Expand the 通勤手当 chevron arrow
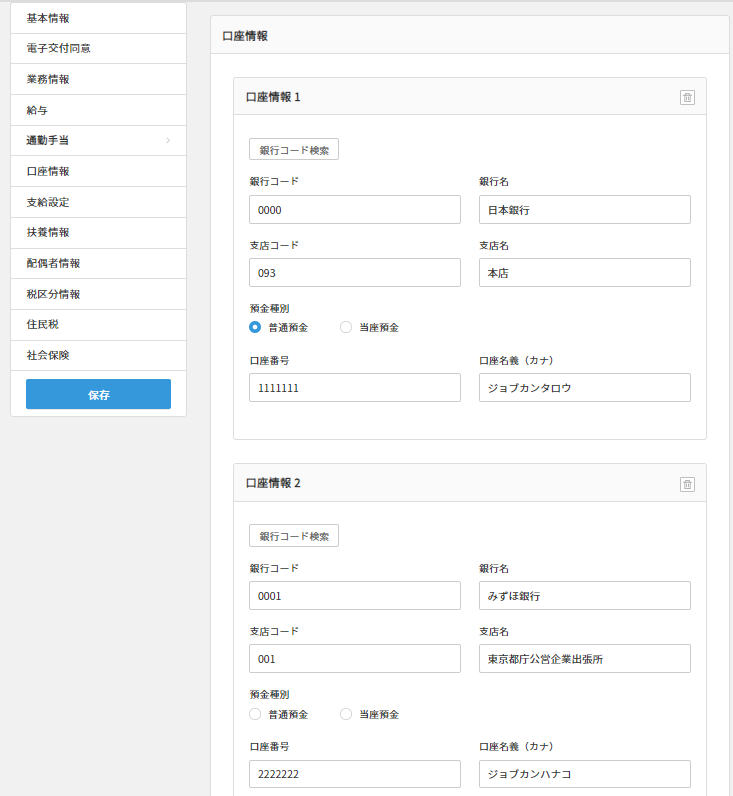This screenshot has width=733, height=796. point(168,140)
